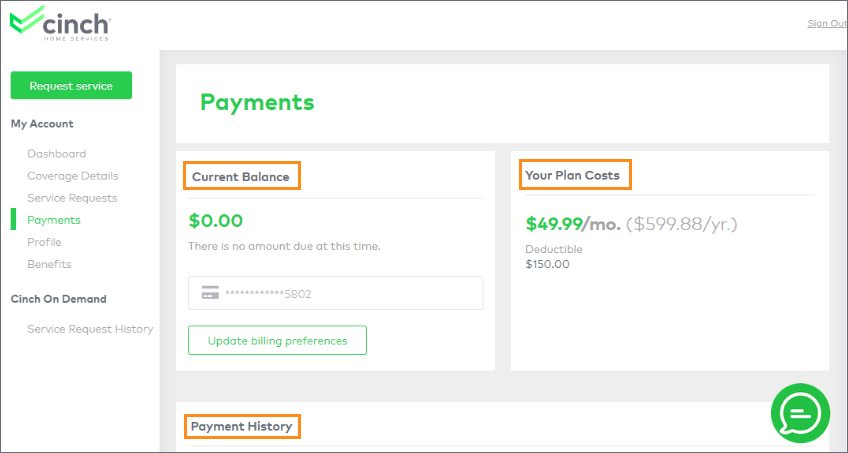Select the Payments sidebar item
This screenshot has height=453, width=848.
click(54, 220)
